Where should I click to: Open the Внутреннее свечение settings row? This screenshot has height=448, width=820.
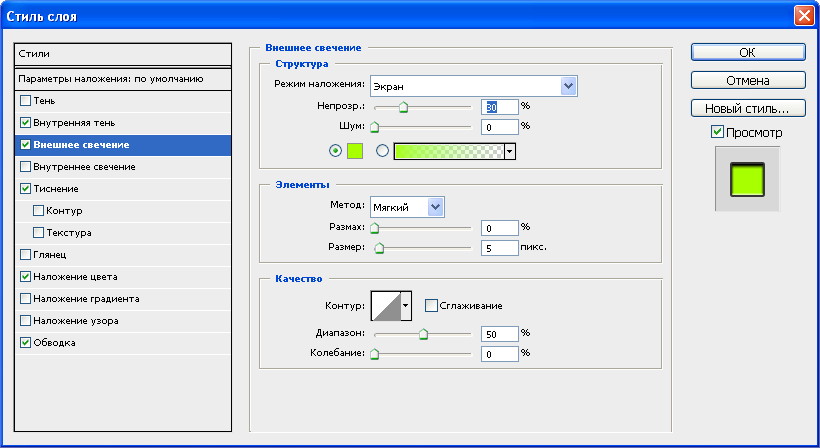coord(123,166)
